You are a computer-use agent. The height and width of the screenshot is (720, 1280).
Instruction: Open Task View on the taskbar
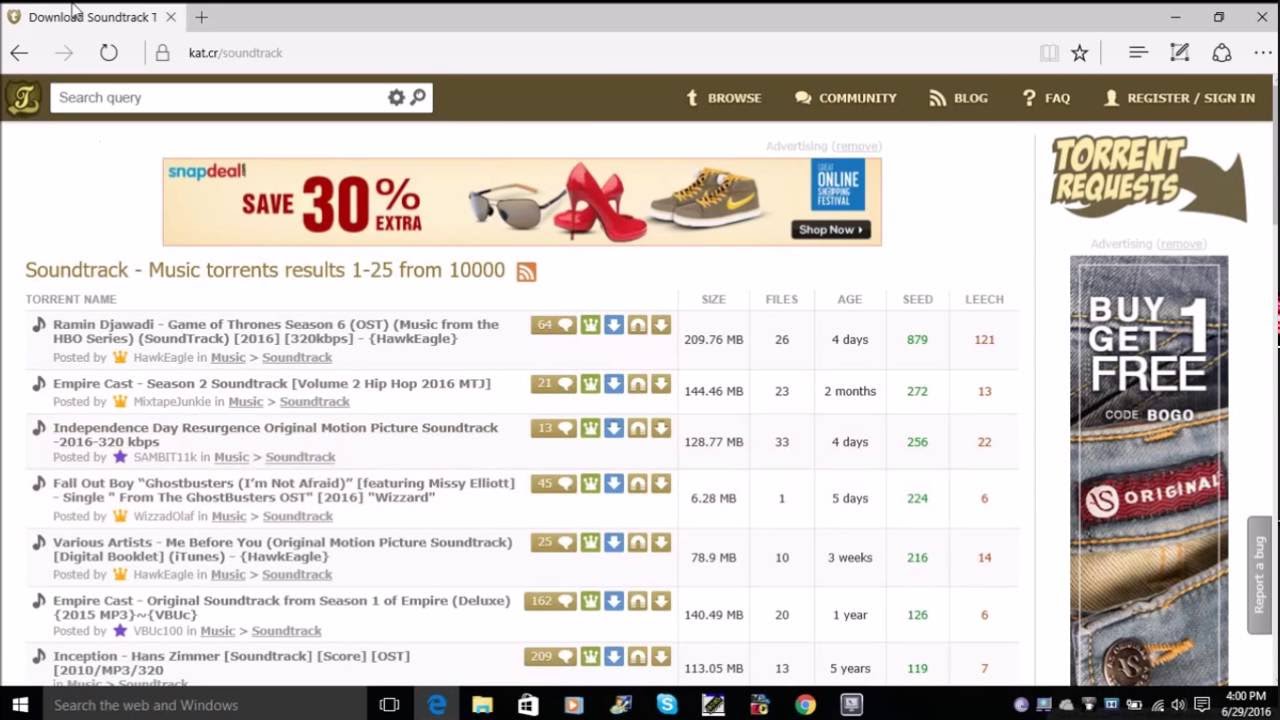(389, 704)
